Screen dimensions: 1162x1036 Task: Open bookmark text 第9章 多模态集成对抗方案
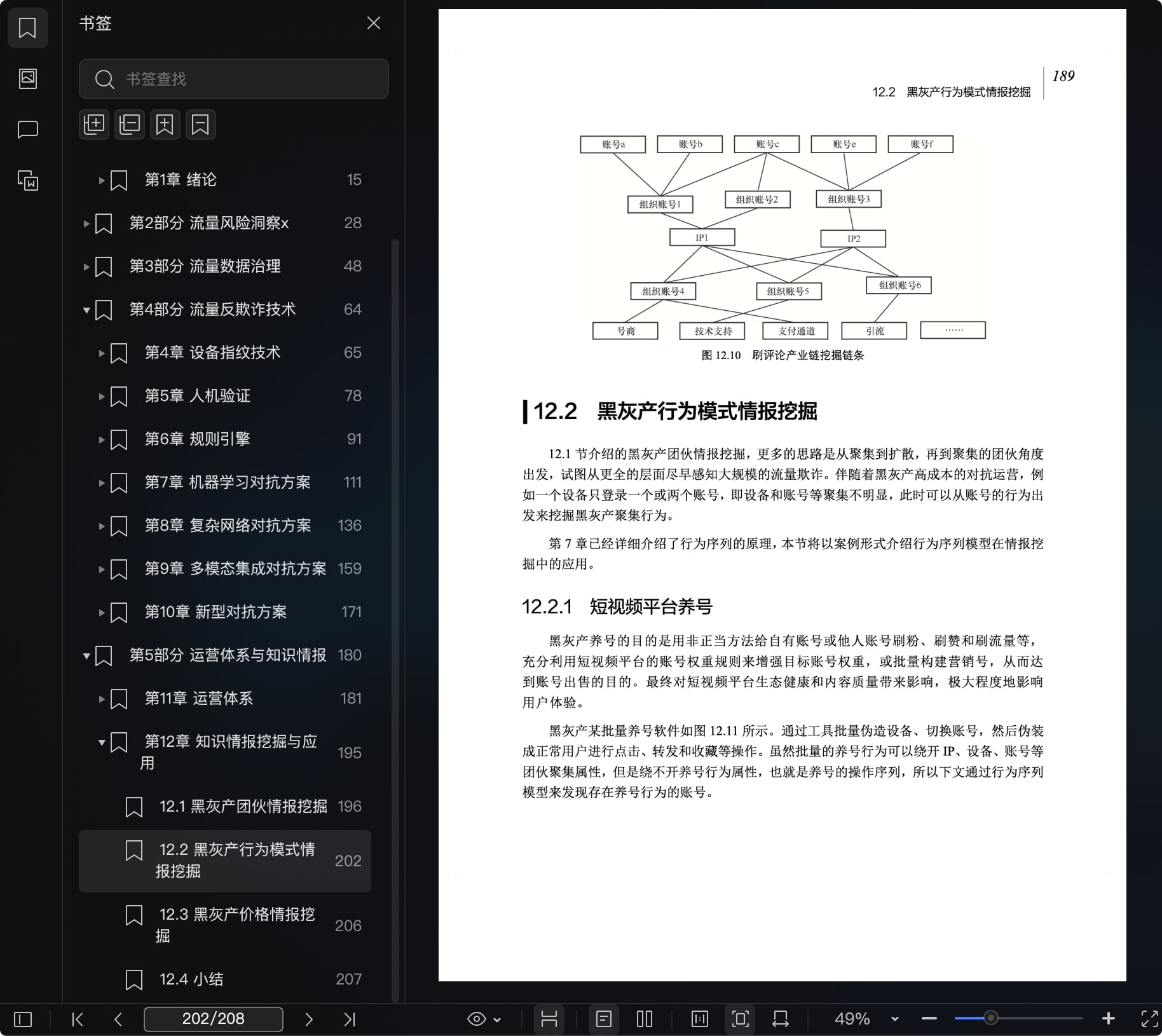235,569
